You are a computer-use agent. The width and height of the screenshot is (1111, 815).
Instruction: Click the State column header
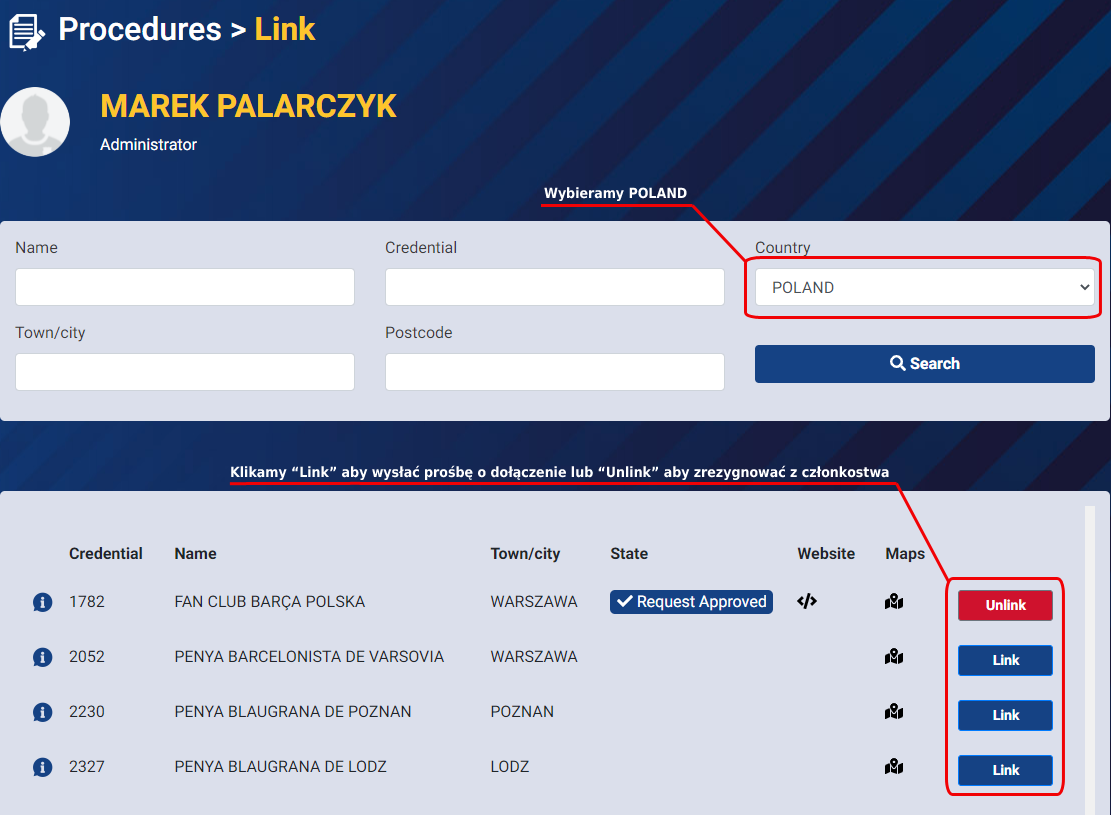tap(629, 553)
